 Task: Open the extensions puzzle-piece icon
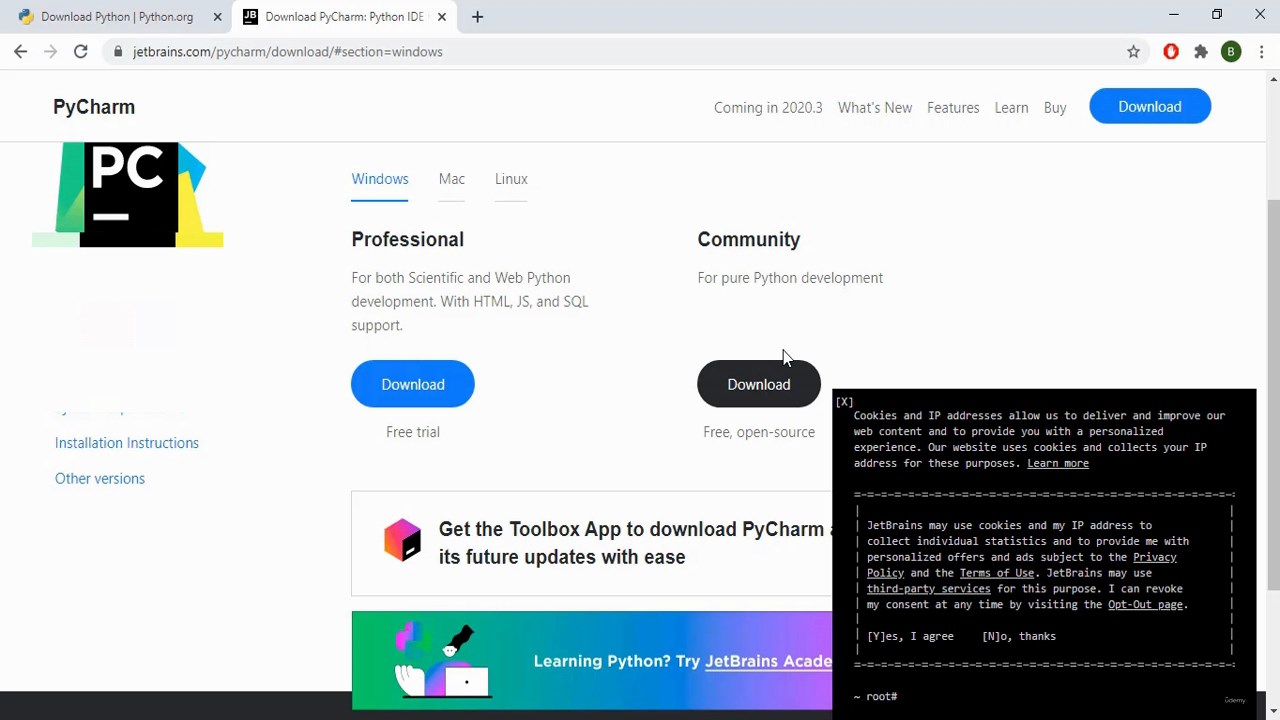tap(1201, 52)
